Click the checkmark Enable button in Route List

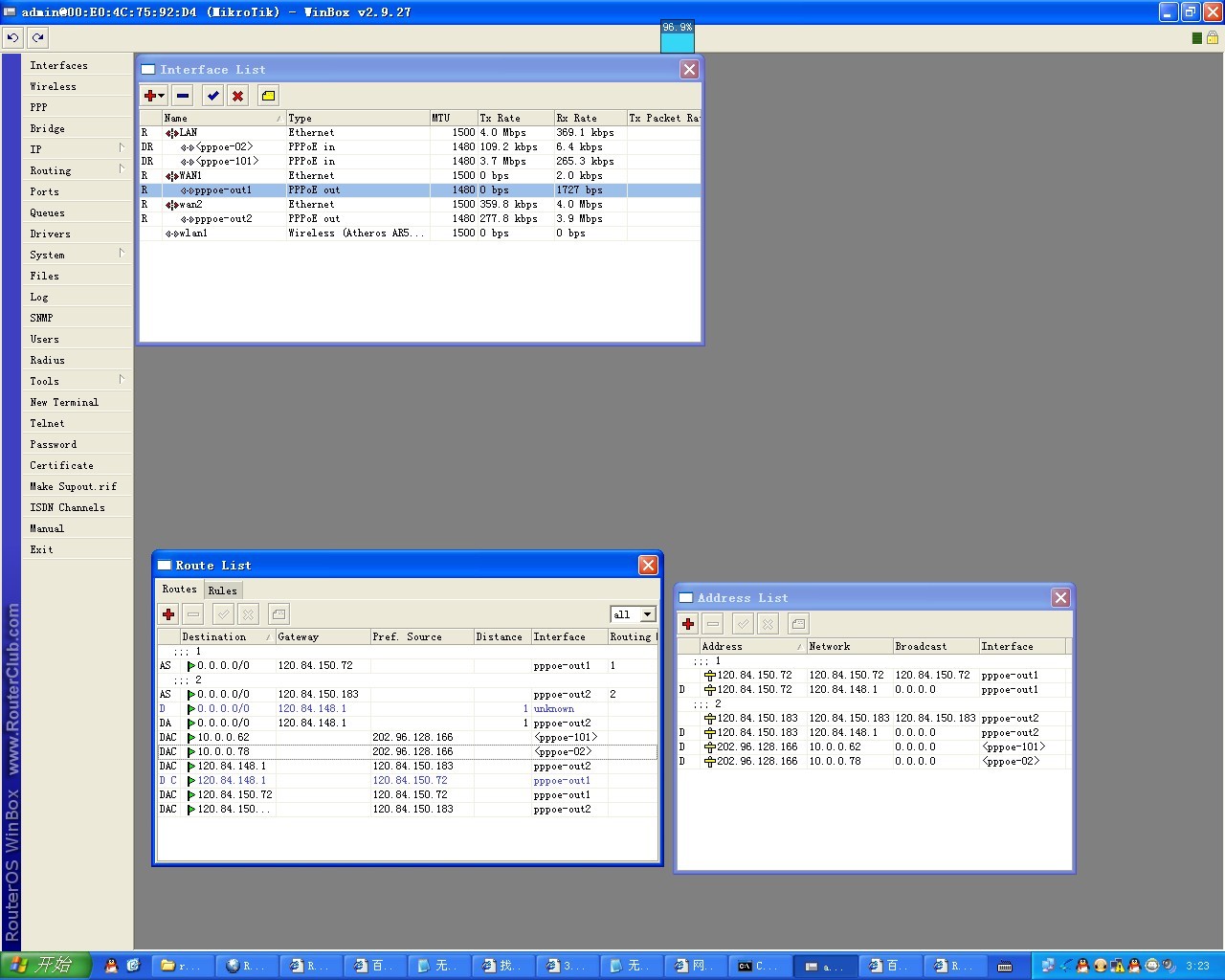click(223, 614)
